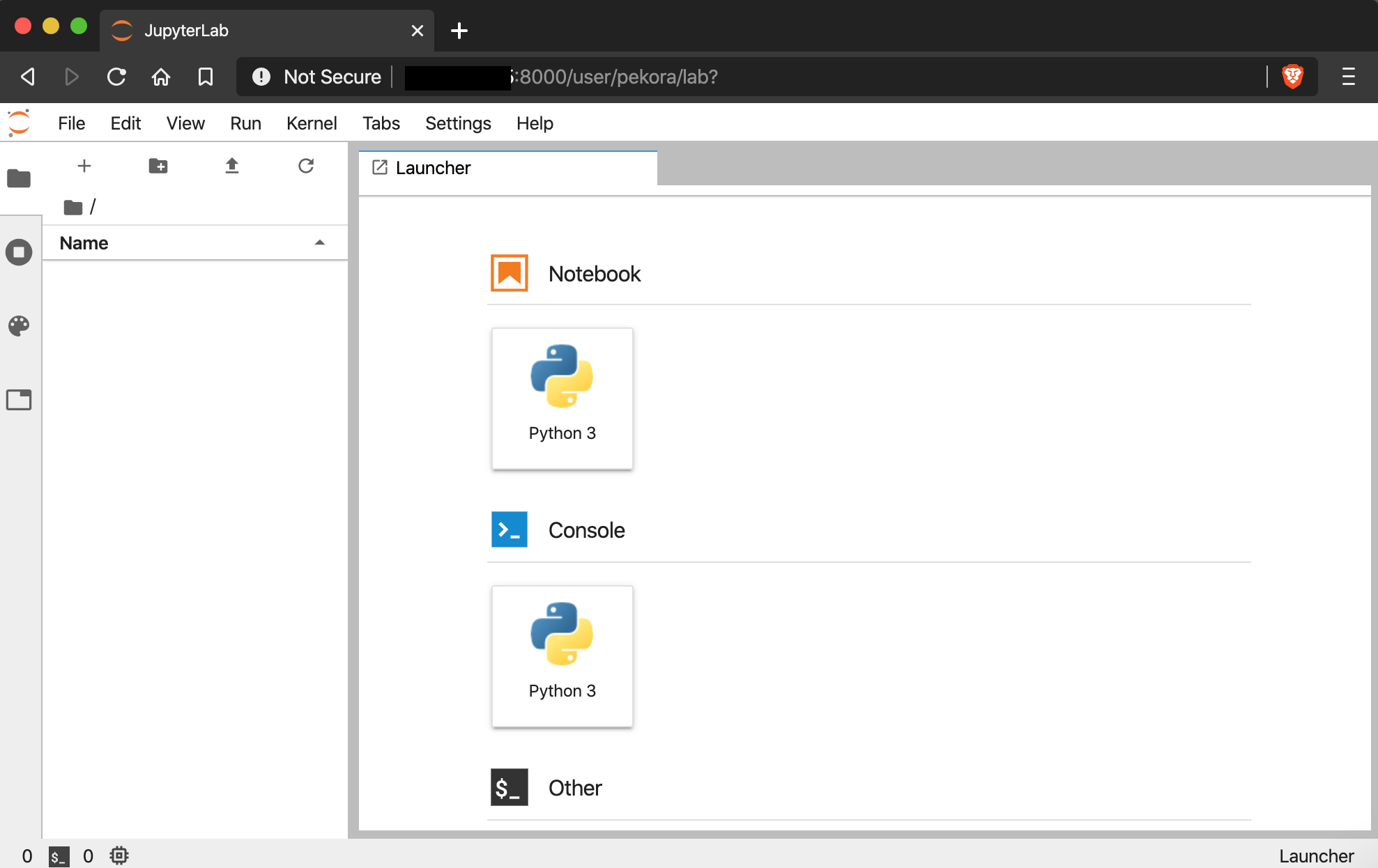Click the Not Secure site warning
This screenshot has width=1378, height=868.
click(x=317, y=77)
